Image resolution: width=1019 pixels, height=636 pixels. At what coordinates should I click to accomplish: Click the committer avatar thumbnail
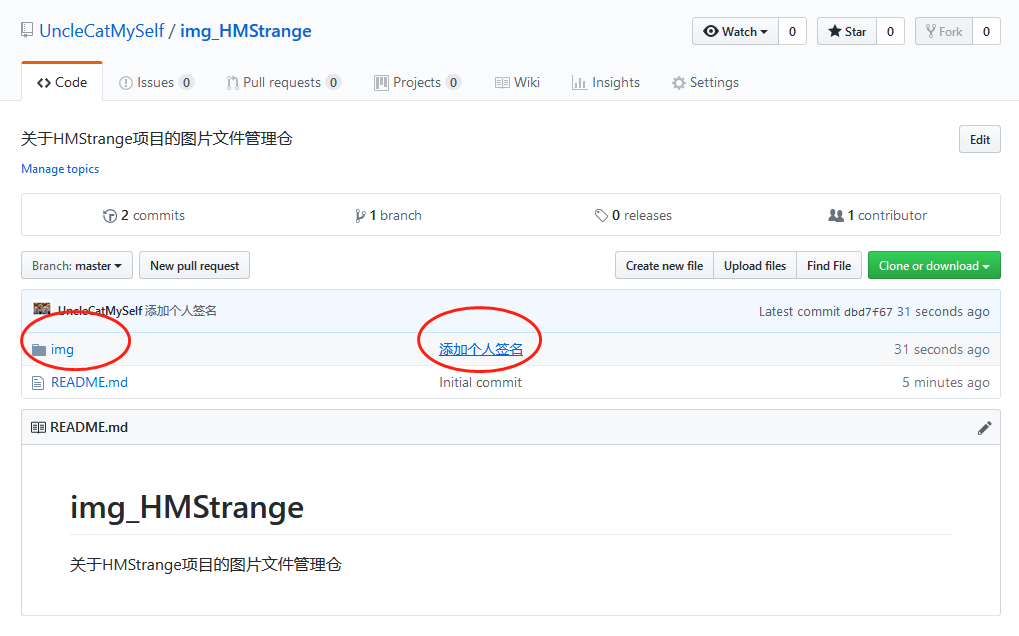click(42, 309)
